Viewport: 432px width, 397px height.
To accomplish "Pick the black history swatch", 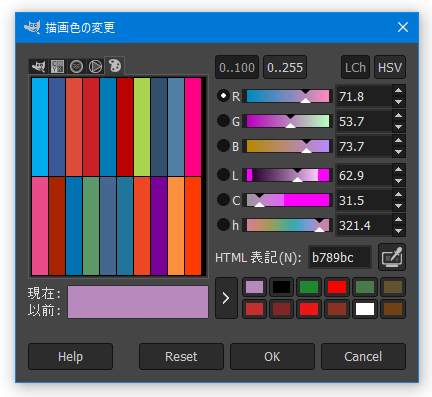I will (282, 287).
